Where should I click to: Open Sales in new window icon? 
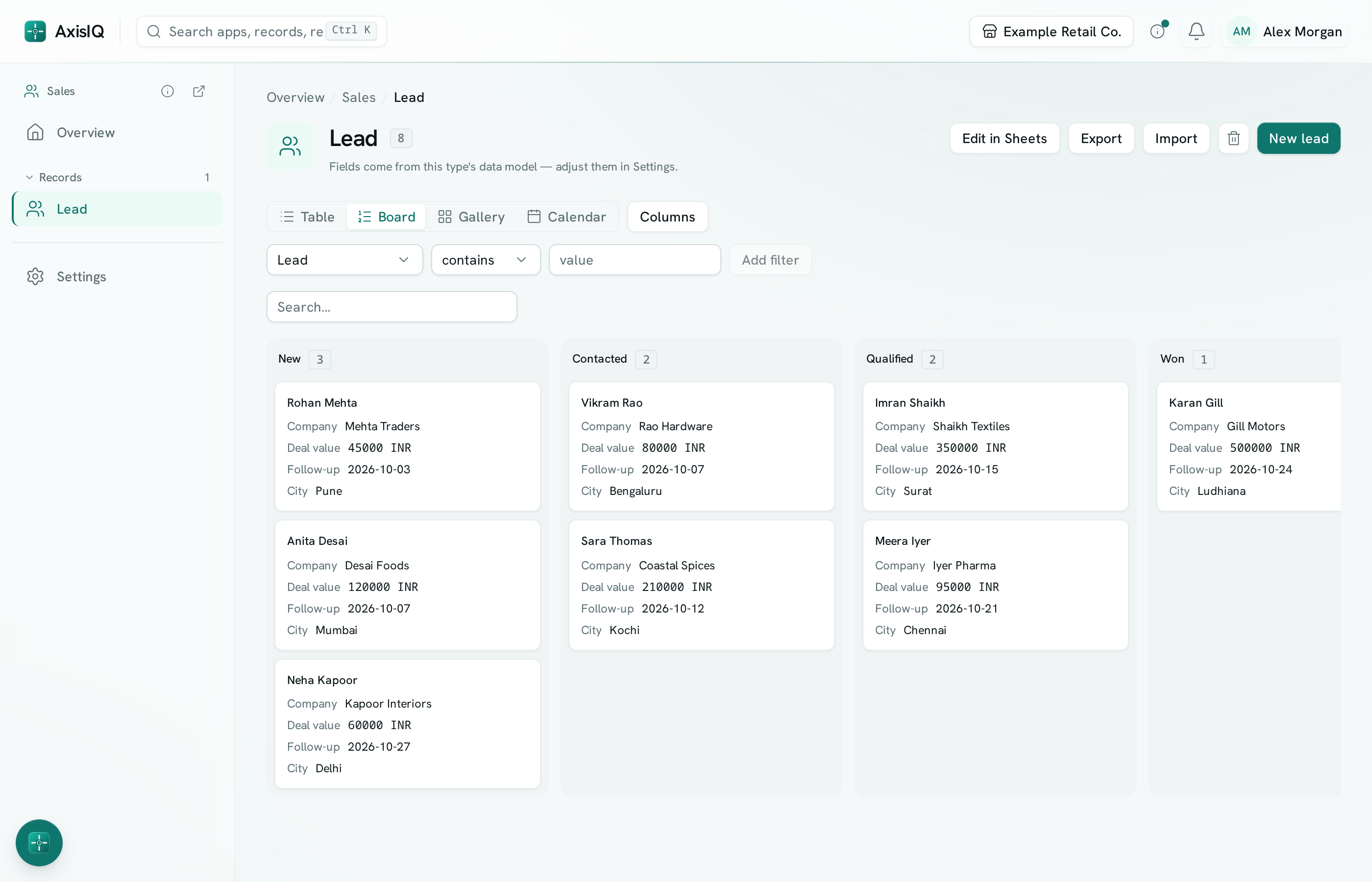click(199, 91)
